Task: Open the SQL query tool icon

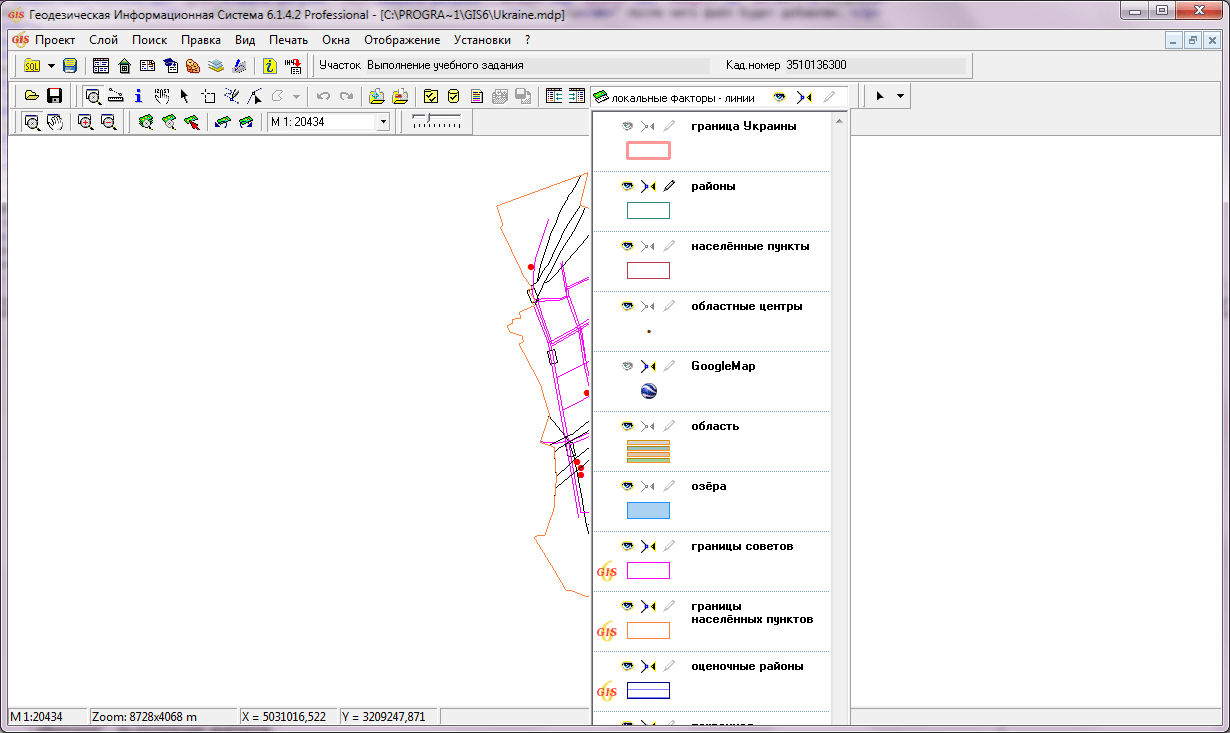Action: coord(31,66)
